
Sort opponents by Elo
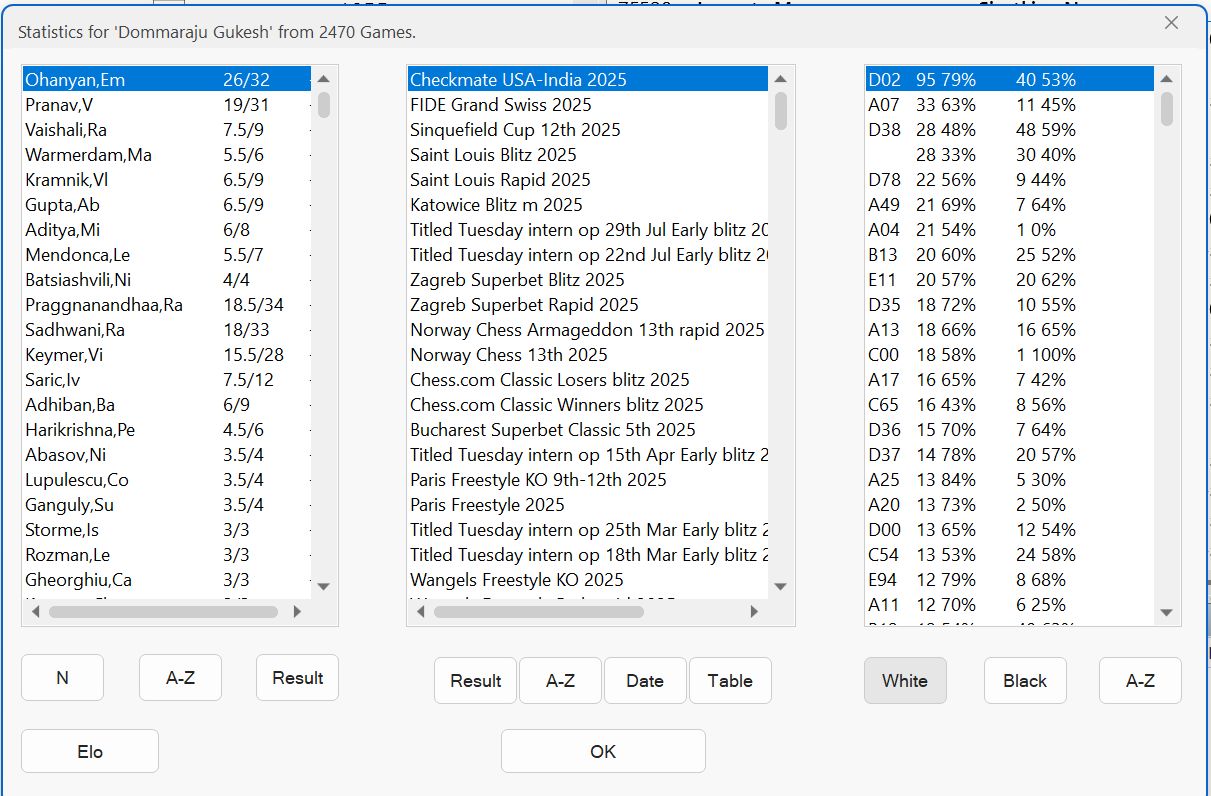pos(90,751)
